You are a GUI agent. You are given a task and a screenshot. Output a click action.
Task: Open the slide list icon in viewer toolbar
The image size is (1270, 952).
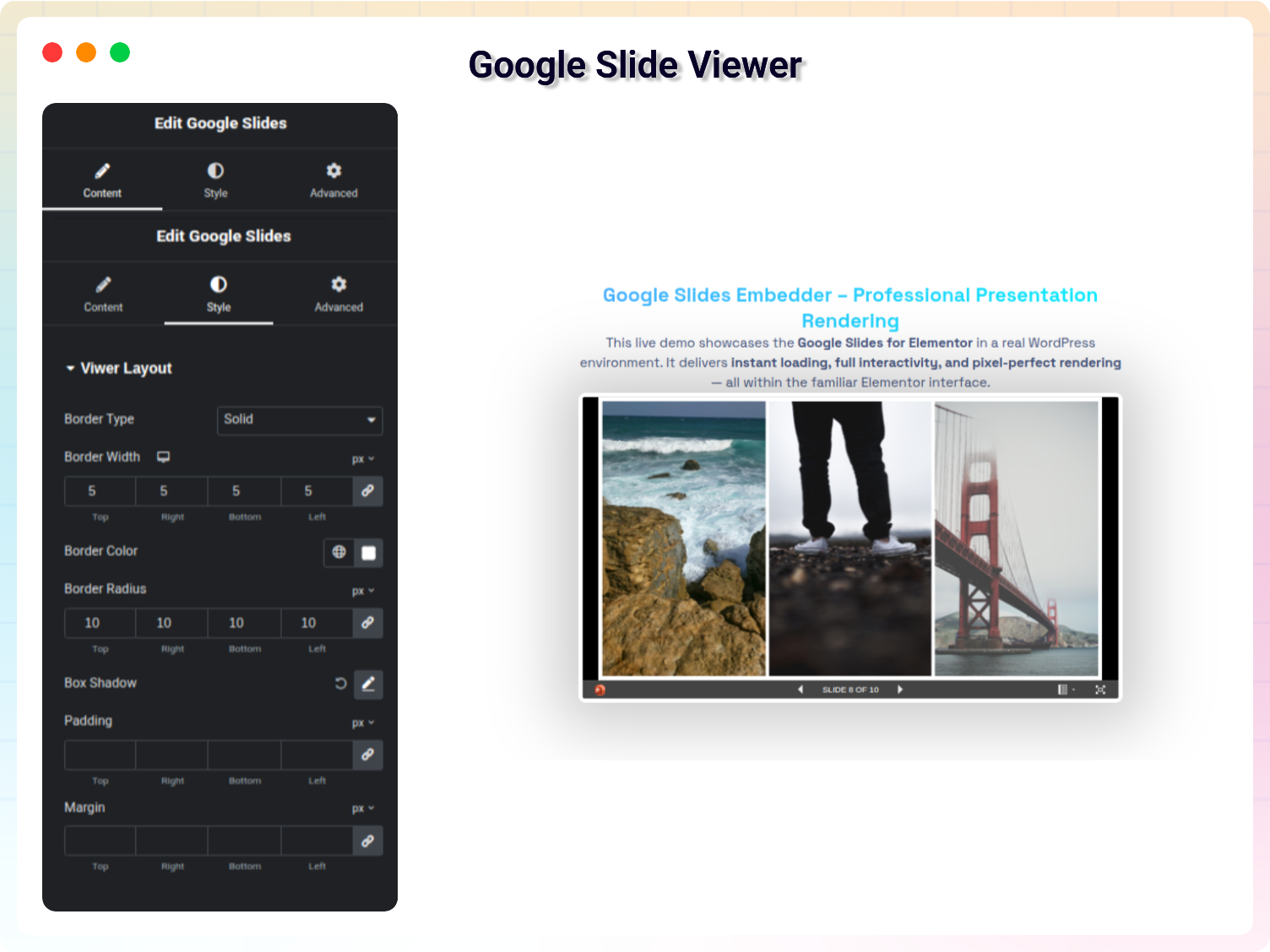pos(1061,690)
